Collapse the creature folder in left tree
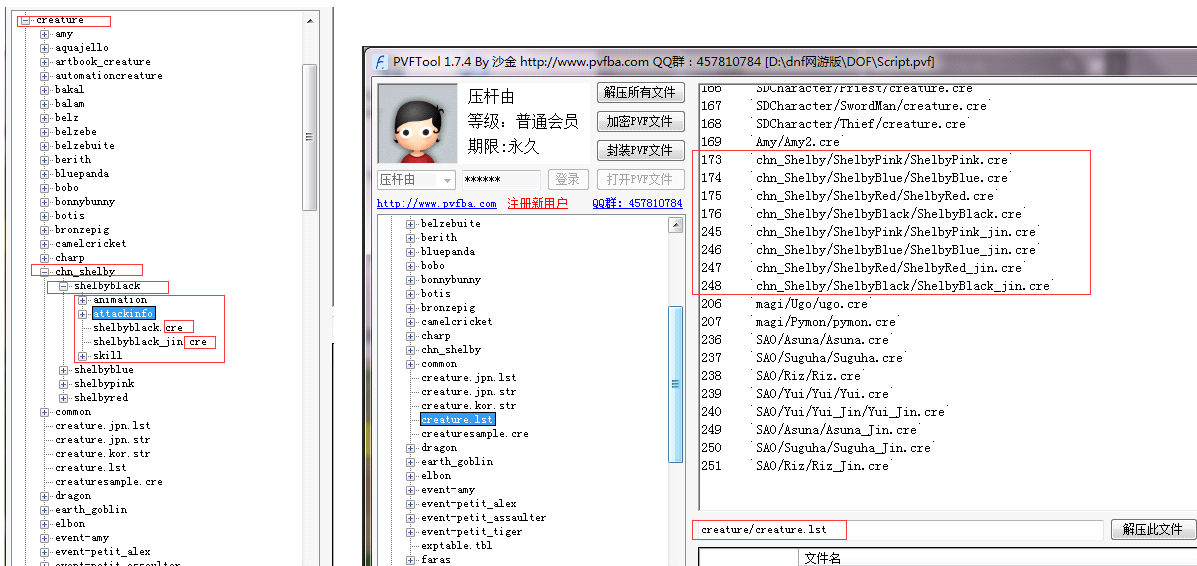 tap(26, 20)
